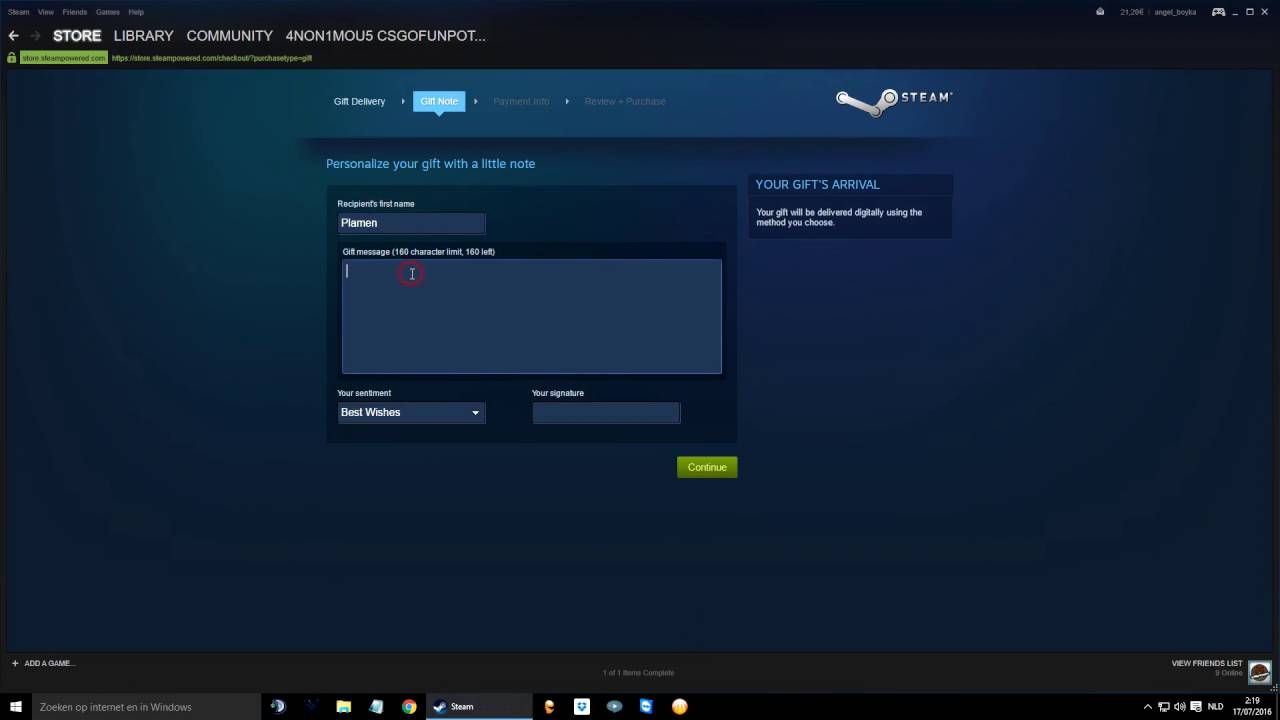Screen dimensions: 1280x720
Task: Go back with the back arrow
Action: pyautogui.click(x=13, y=36)
